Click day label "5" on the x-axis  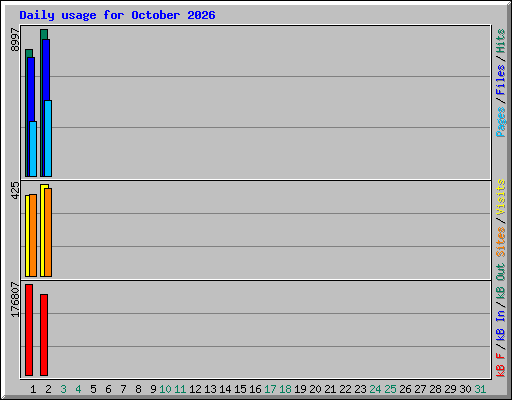(93, 389)
